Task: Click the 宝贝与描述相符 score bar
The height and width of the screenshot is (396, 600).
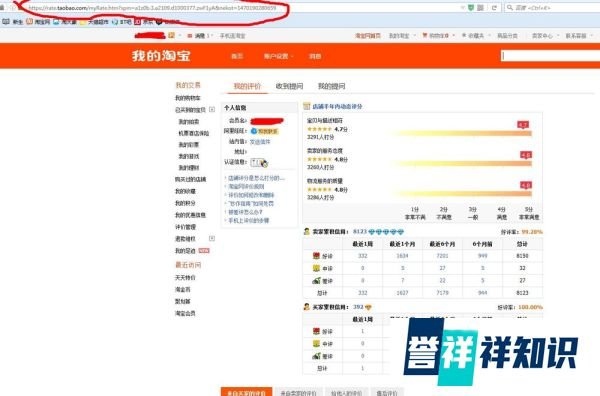Action: coord(461,133)
